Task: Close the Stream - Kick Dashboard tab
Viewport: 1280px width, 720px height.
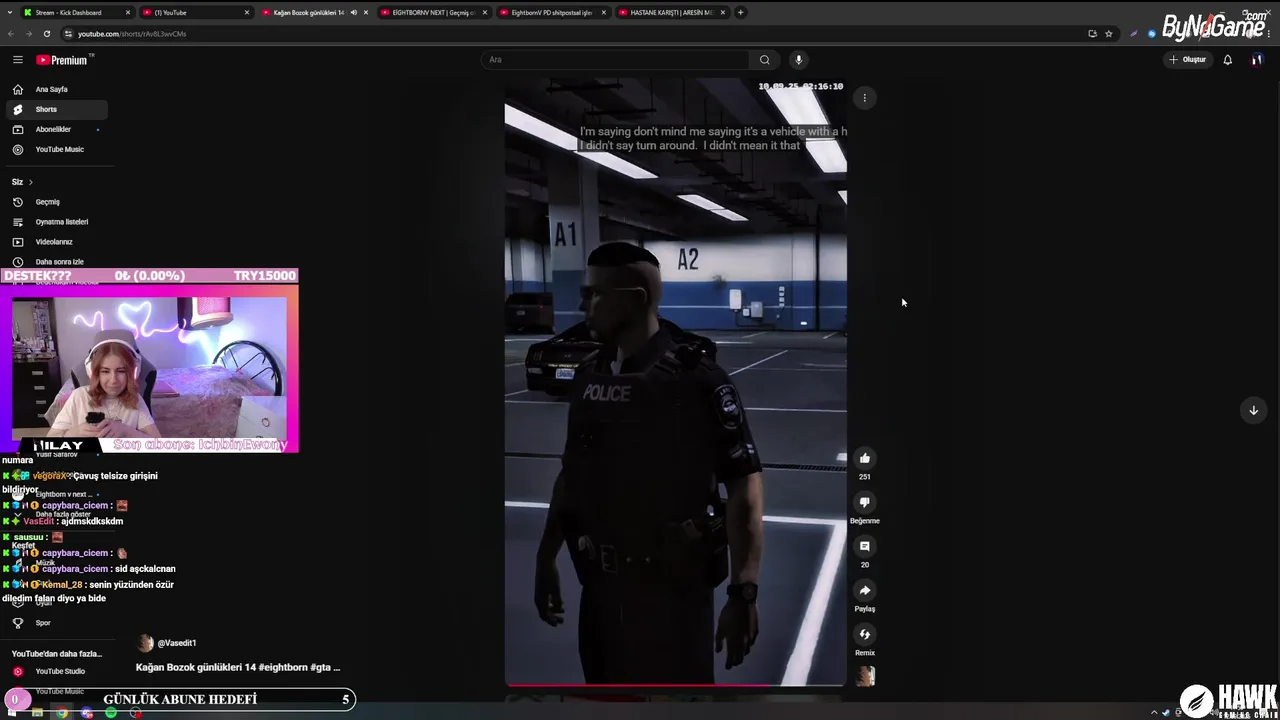Action: tap(128, 12)
